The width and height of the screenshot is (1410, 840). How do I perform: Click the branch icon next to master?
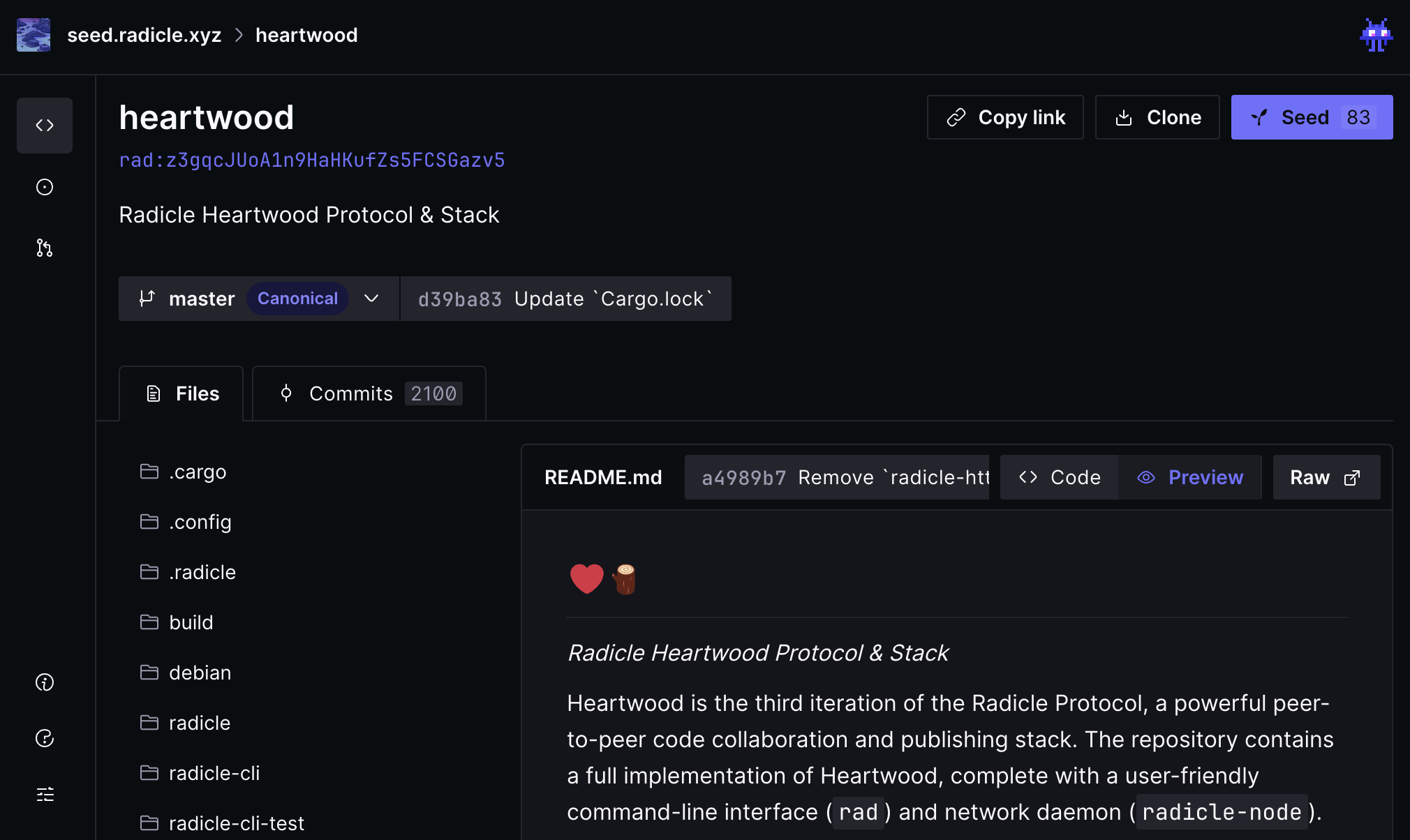point(147,299)
